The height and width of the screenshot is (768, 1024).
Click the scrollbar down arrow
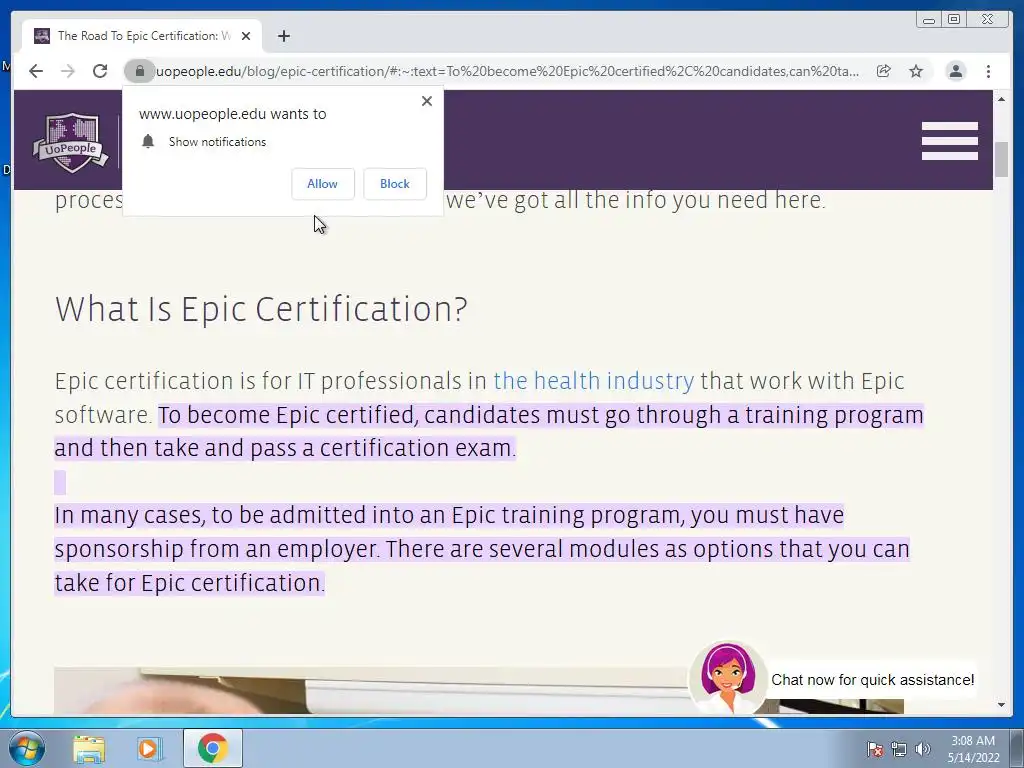tap(1002, 705)
